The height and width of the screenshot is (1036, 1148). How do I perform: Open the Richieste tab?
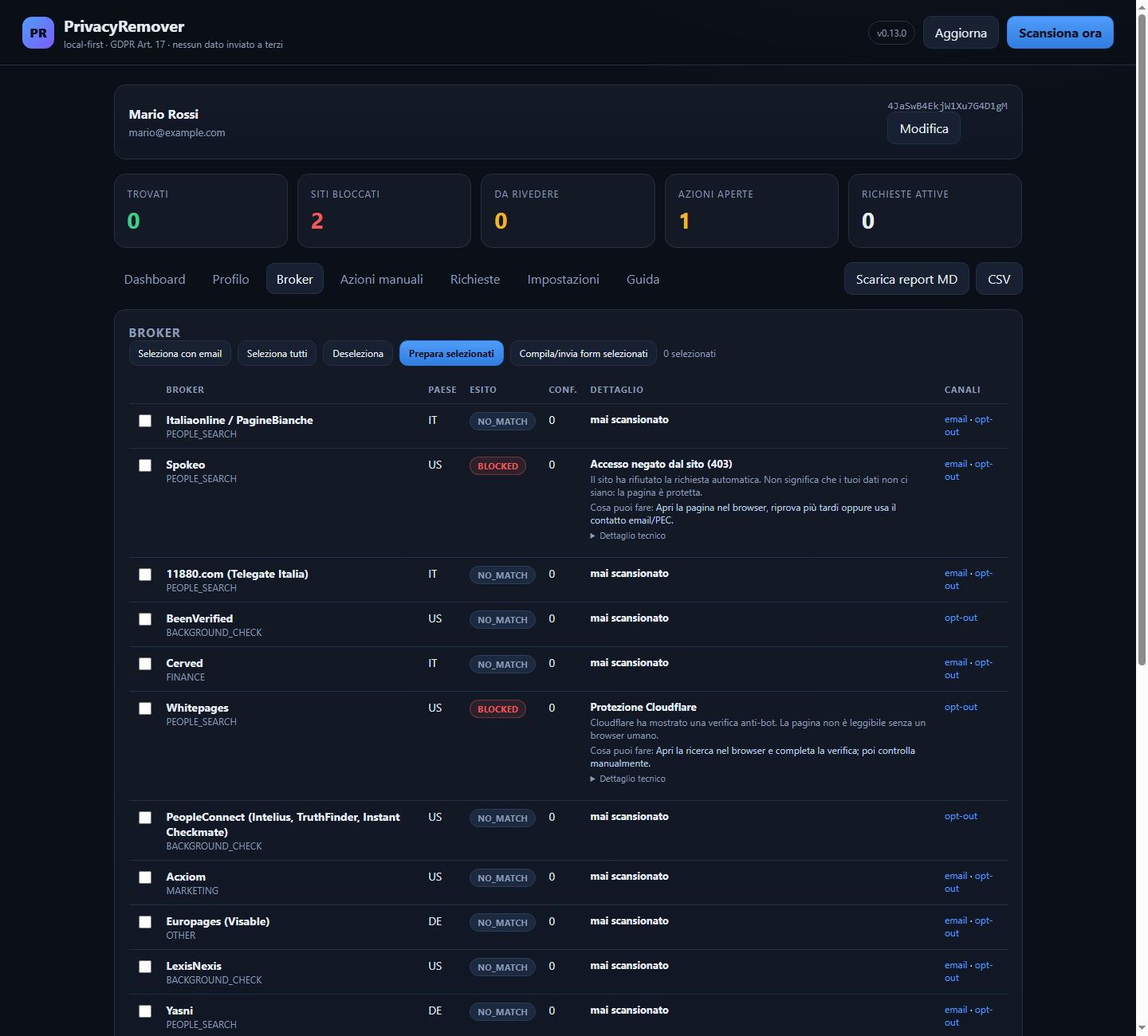(475, 279)
